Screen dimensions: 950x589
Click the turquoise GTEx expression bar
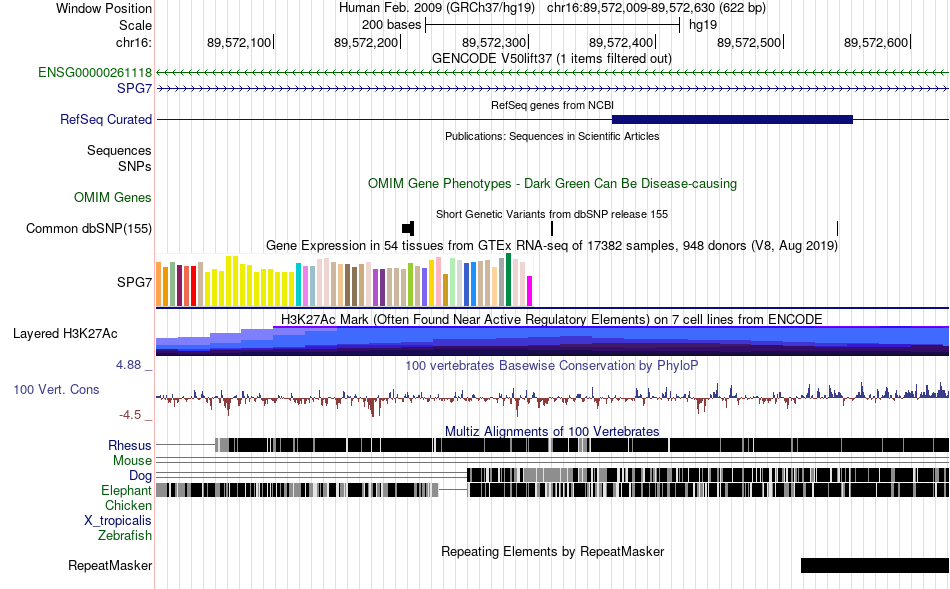[299, 284]
